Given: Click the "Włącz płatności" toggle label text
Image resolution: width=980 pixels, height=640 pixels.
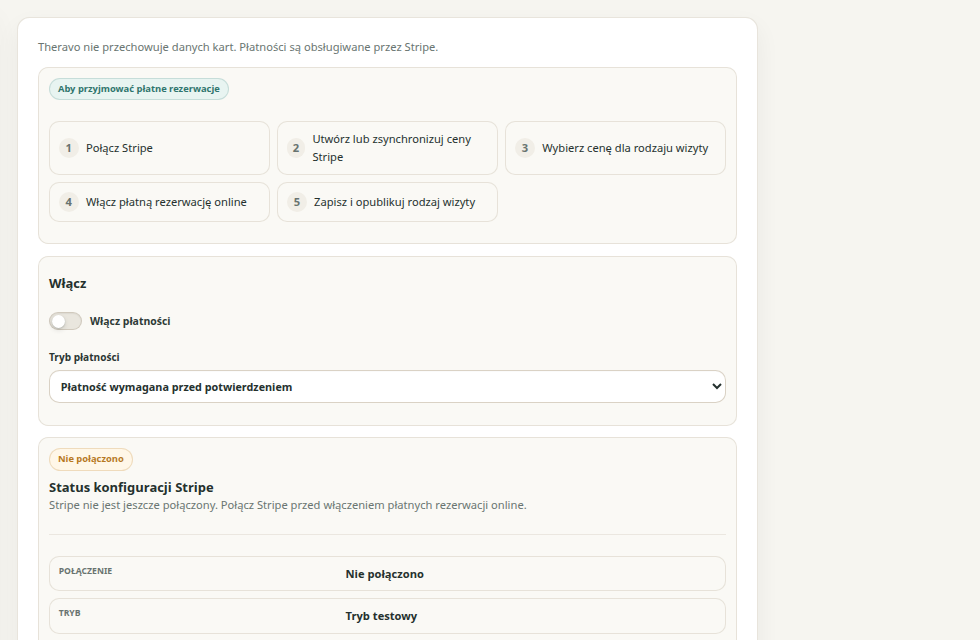Looking at the screenshot, I should click(130, 321).
